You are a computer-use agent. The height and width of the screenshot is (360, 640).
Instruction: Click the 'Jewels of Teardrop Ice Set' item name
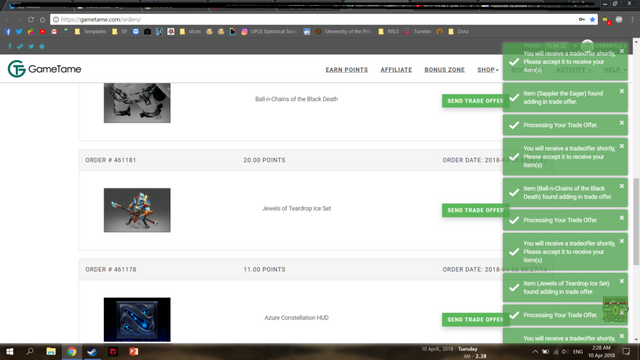point(296,208)
